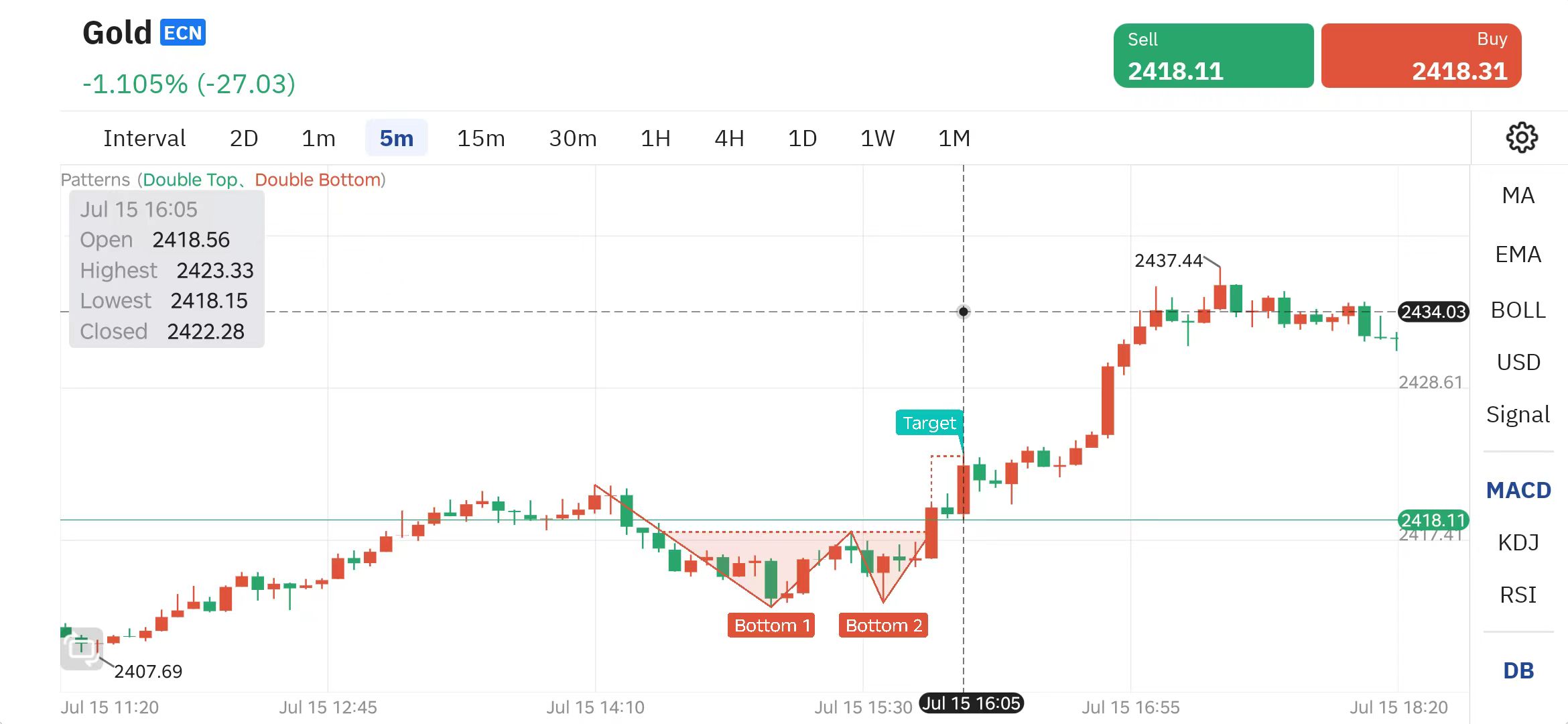Switch to the 1H interval
The height and width of the screenshot is (724, 1568).
tap(655, 138)
